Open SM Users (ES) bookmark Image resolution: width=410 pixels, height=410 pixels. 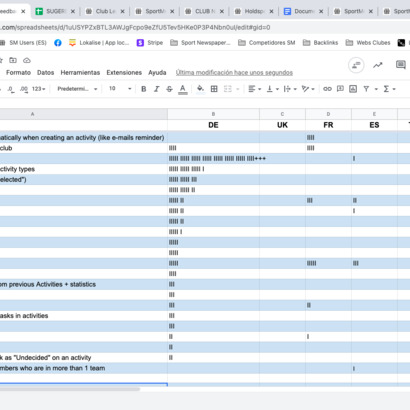tap(24, 43)
